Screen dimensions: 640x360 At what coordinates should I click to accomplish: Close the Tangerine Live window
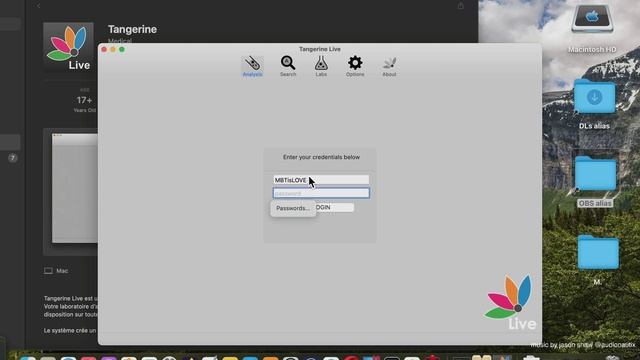pyautogui.click(x=104, y=49)
